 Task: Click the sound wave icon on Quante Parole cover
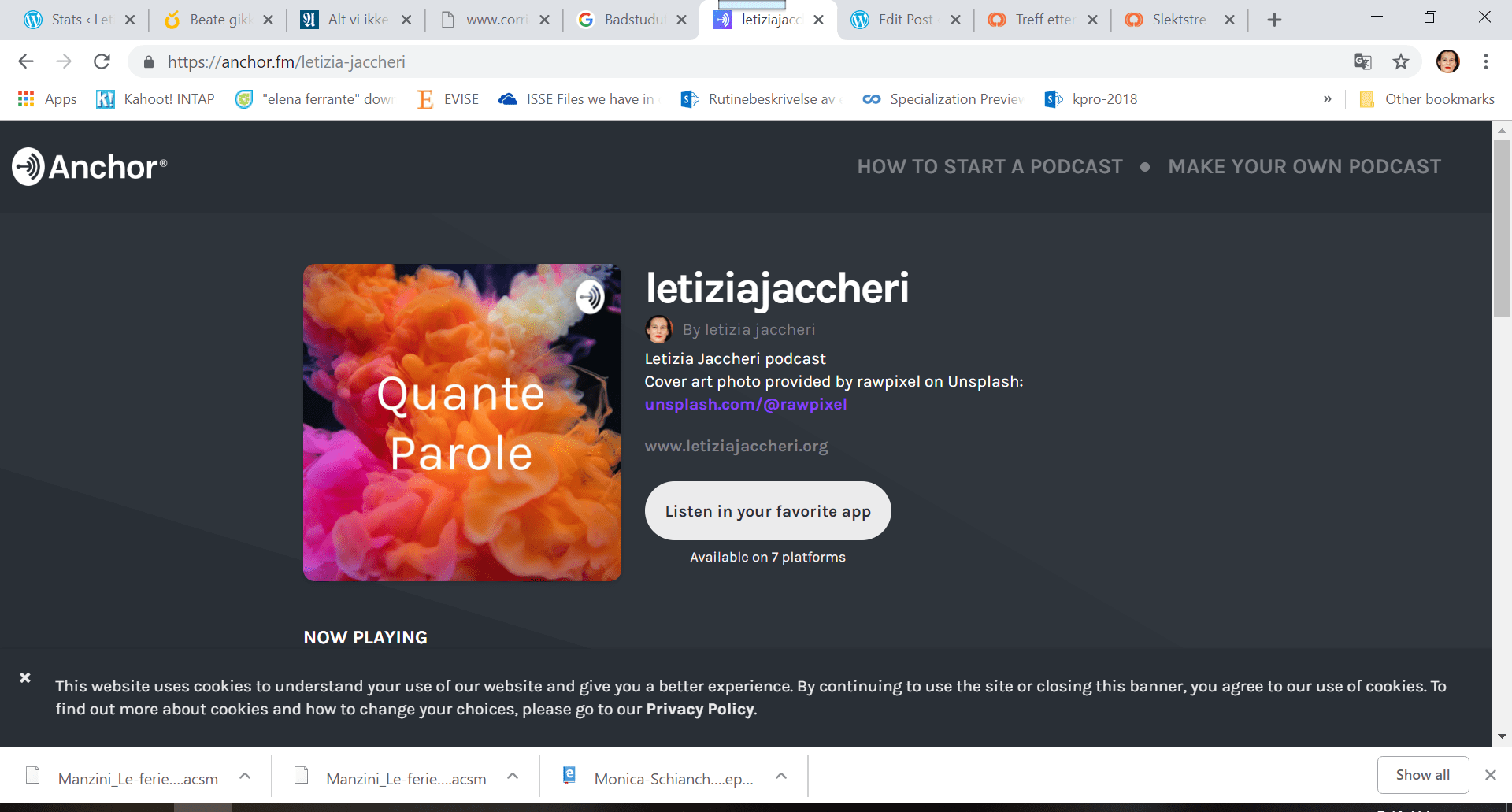point(589,297)
